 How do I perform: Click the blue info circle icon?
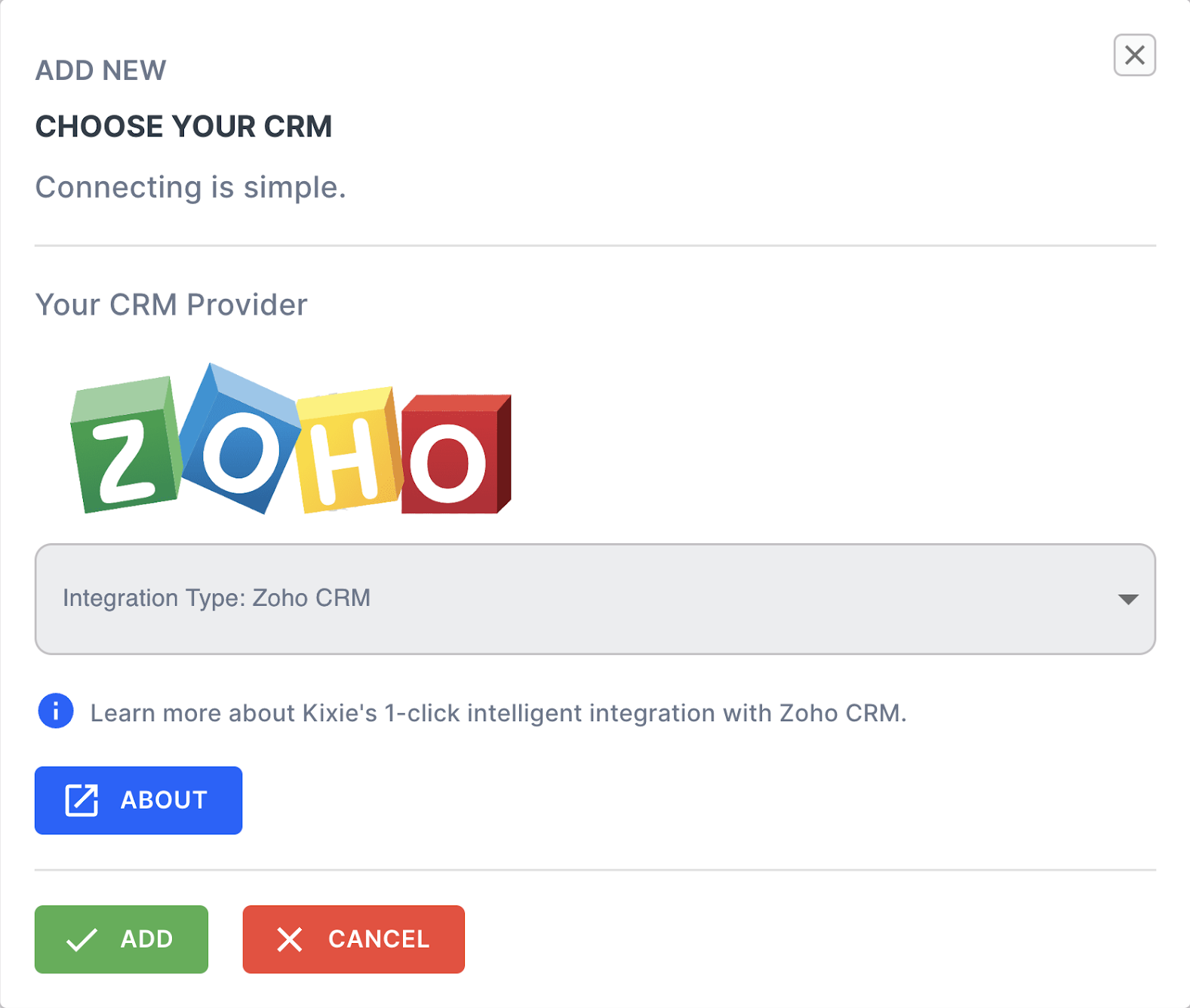56,711
